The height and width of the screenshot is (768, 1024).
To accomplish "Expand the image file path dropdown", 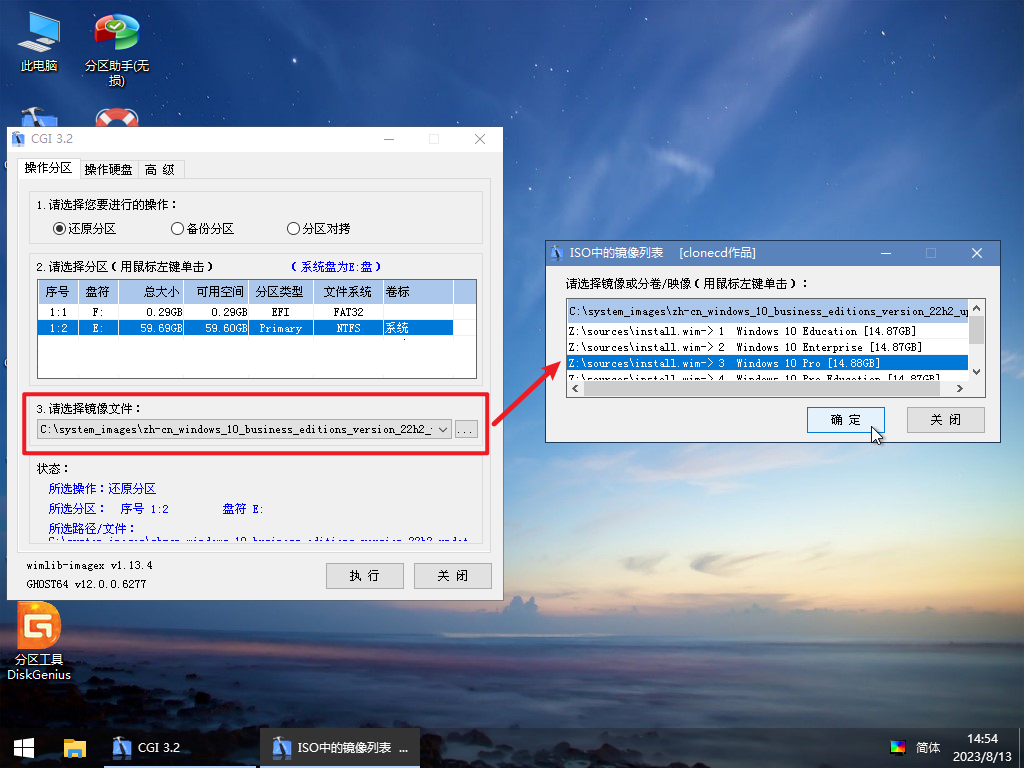I will click(443, 429).
